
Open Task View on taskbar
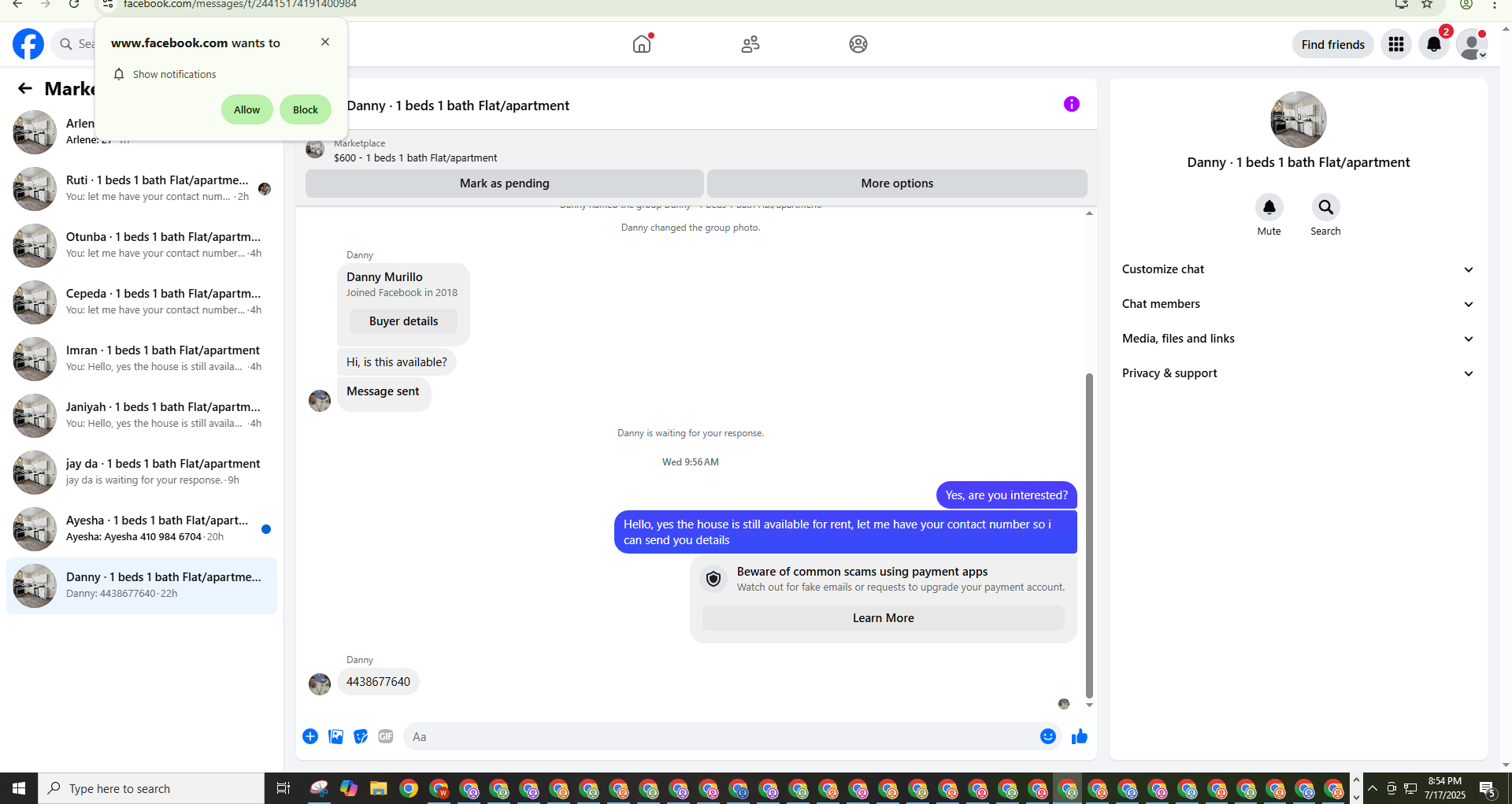[283, 788]
